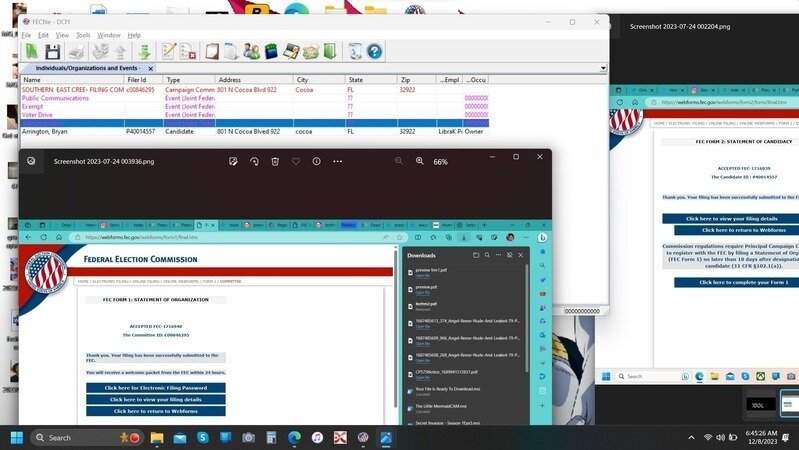Sort by the Type column header
799x450 pixels.
(189, 80)
